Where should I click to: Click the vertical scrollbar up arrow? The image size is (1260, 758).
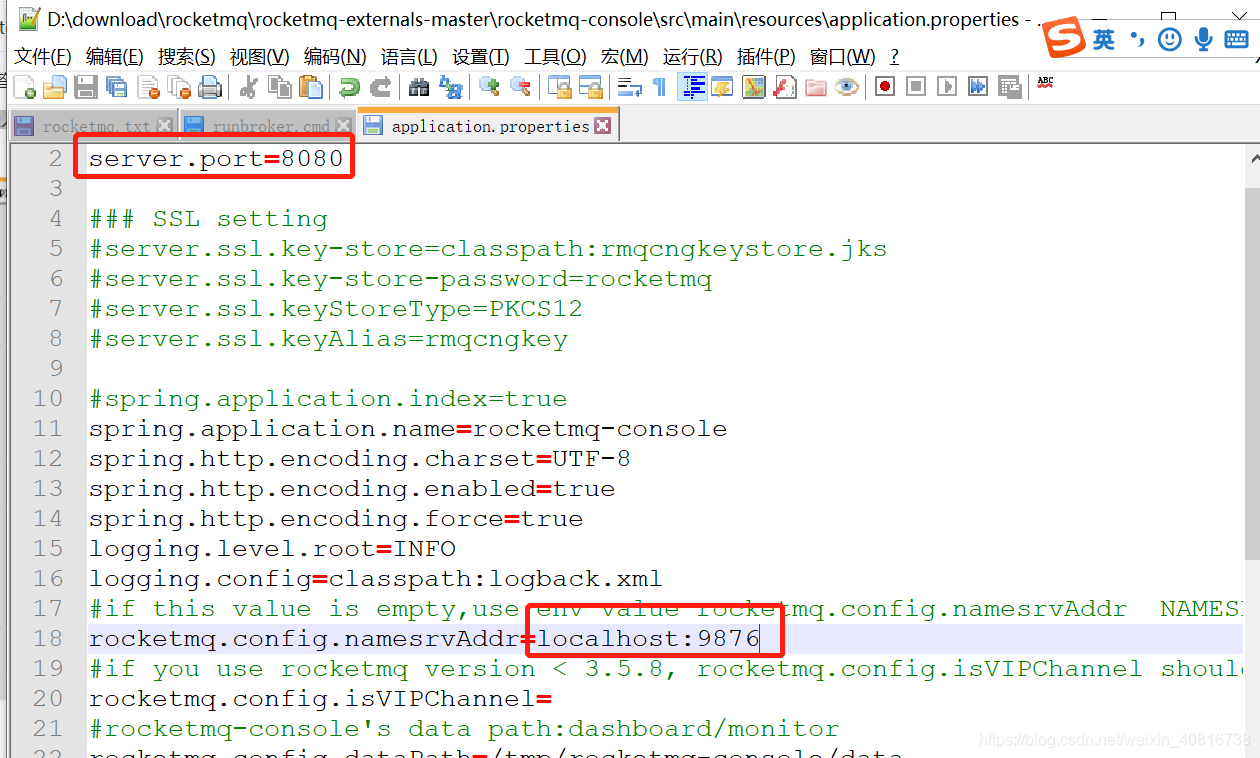(x=1252, y=158)
